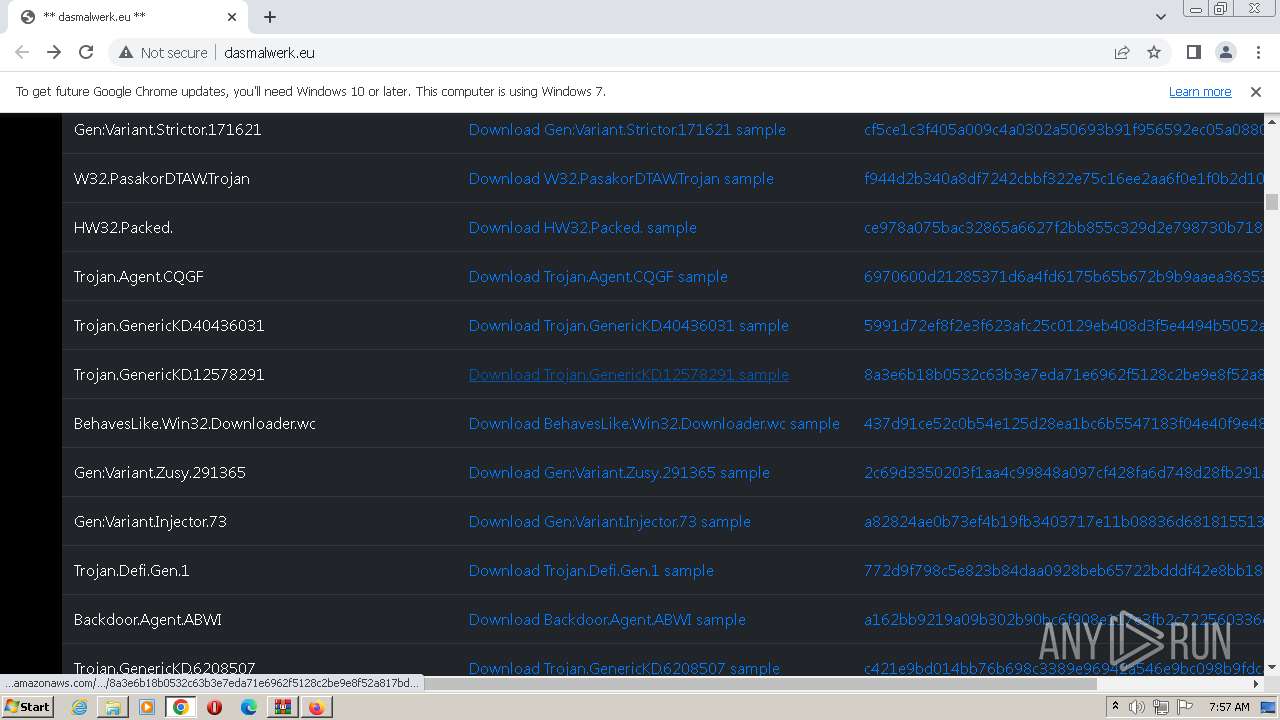Download the Gen:Variant.Injector.73 sample
Image resolution: width=1280 pixels, height=720 pixels.
coord(610,522)
